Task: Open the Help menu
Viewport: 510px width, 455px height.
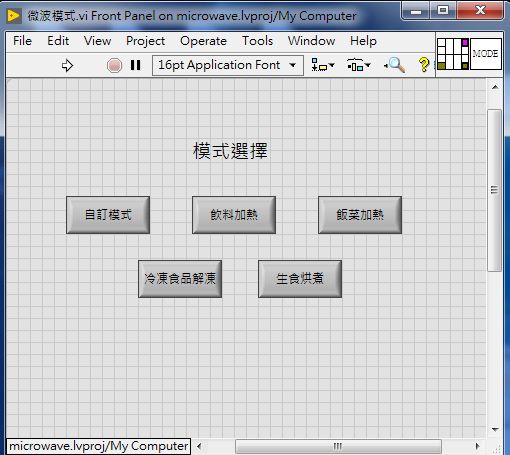Action: pyautogui.click(x=363, y=41)
